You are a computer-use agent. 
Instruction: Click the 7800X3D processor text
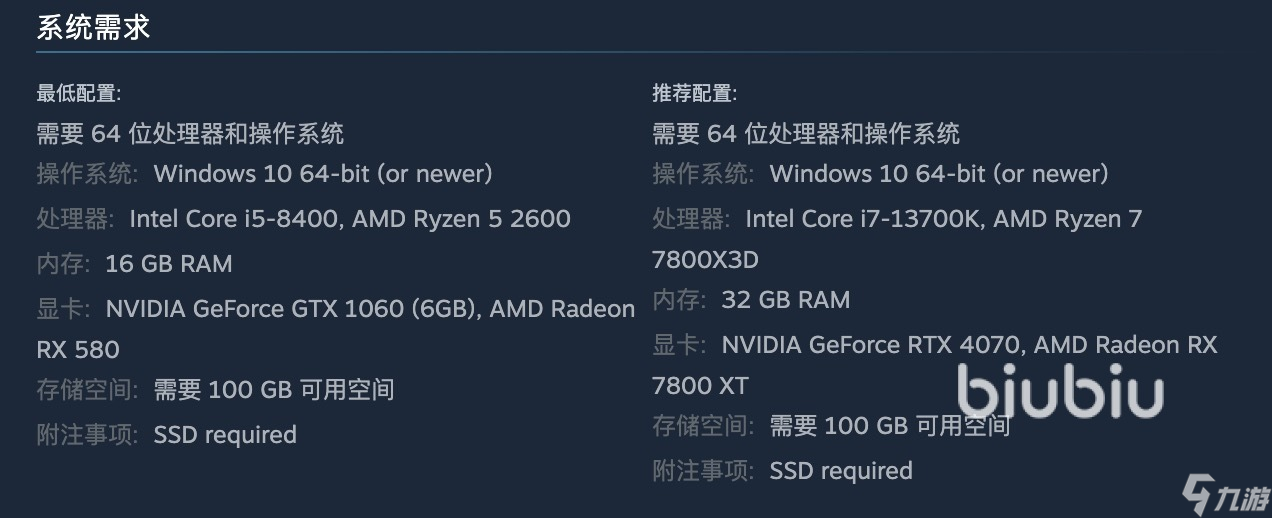tap(706, 260)
